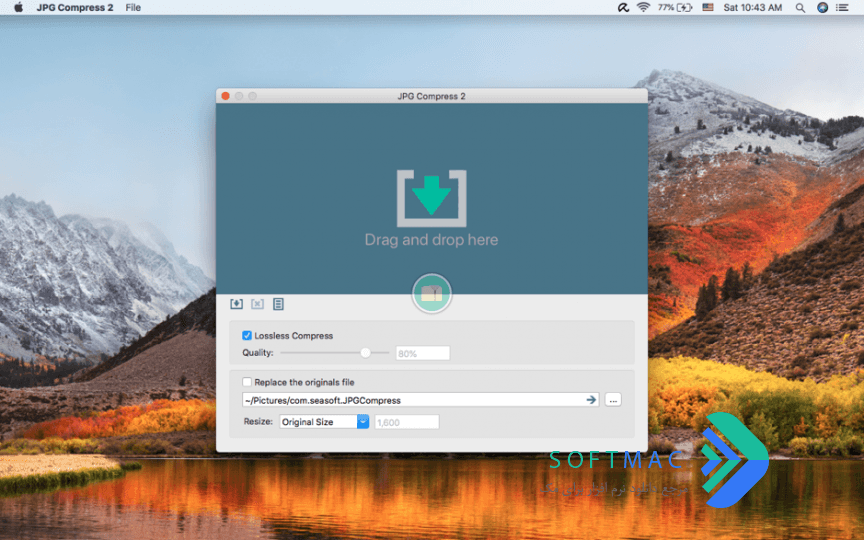
Task: Browse output folder with the ... button
Action: tap(613, 399)
